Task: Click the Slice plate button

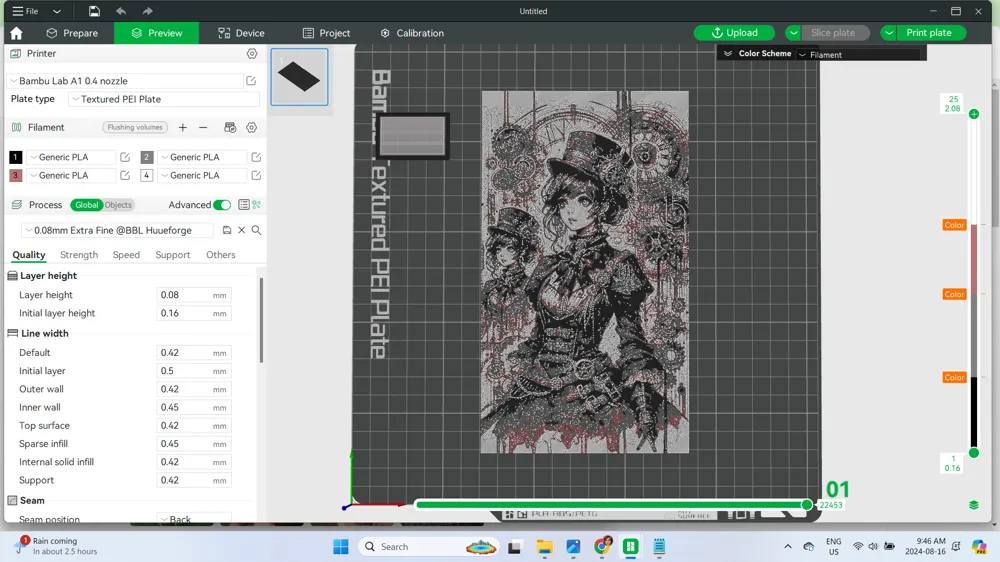Action: [x=833, y=33]
